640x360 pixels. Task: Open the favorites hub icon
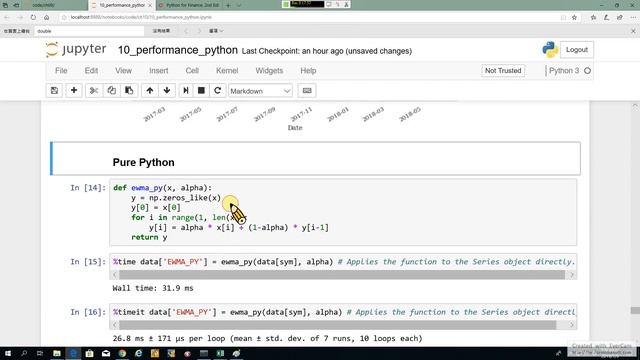pyautogui.click(x=593, y=17)
